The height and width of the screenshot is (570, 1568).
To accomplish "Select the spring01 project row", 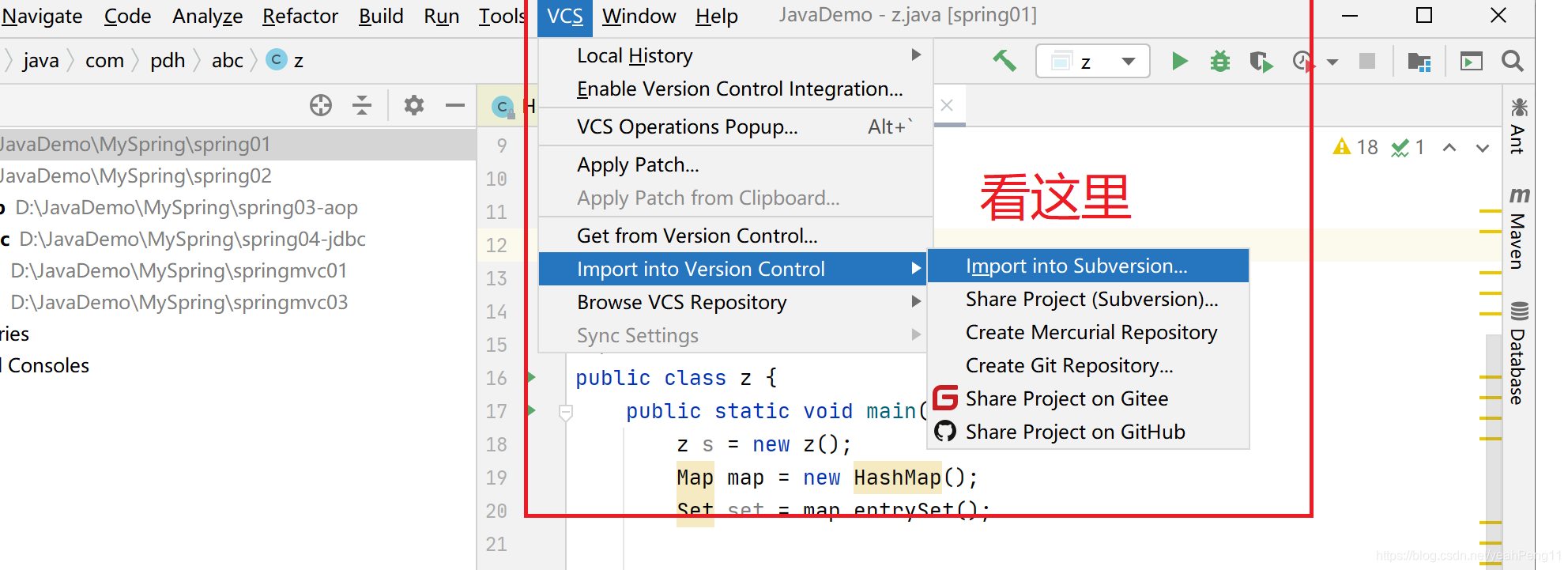I will click(x=237, y=145).
